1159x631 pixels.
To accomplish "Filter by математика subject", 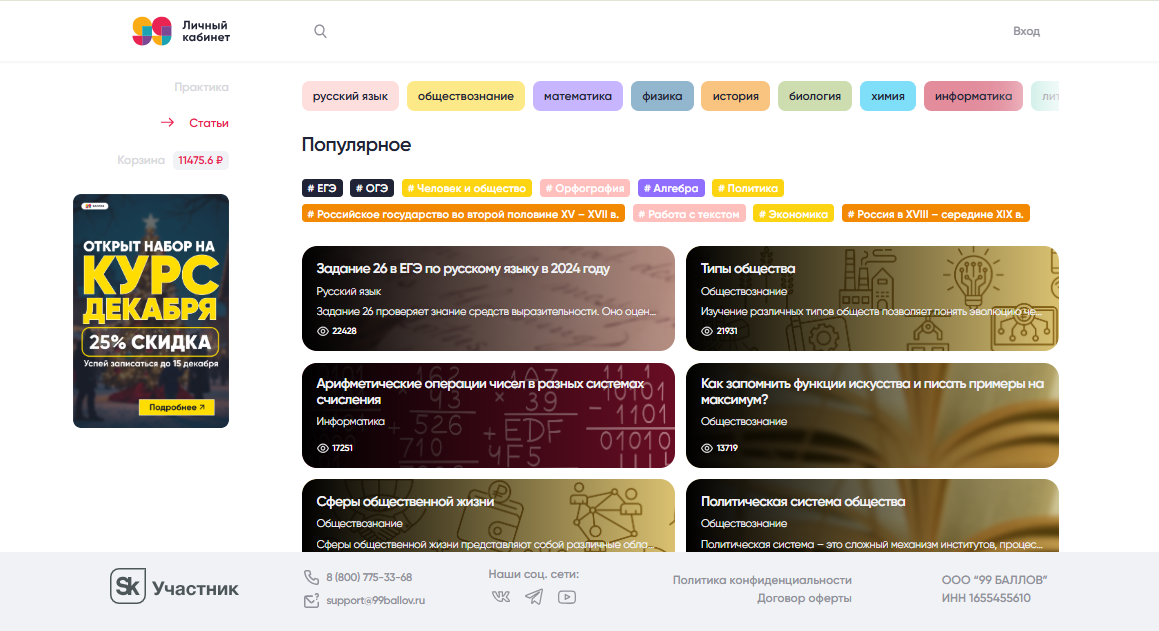I will click(x=578, y=96).
